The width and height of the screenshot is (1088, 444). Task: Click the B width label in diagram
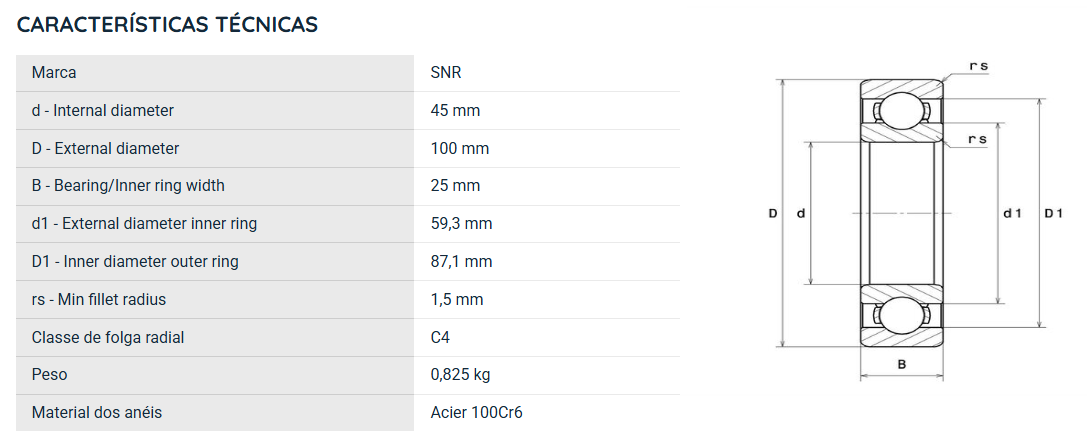click(901, 364)
